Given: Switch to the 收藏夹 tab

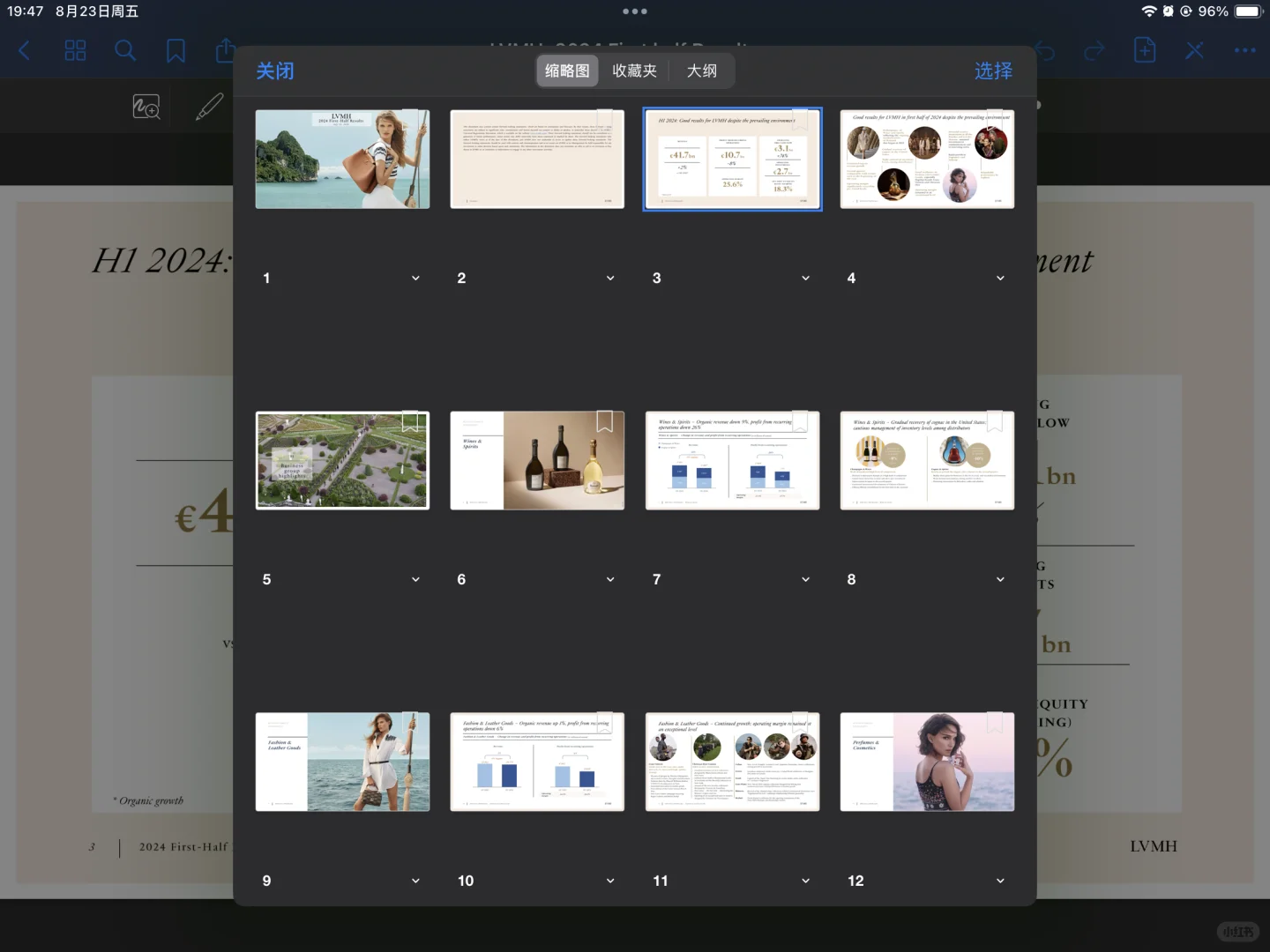Looking at the screenshot, I should click(635, 71).
